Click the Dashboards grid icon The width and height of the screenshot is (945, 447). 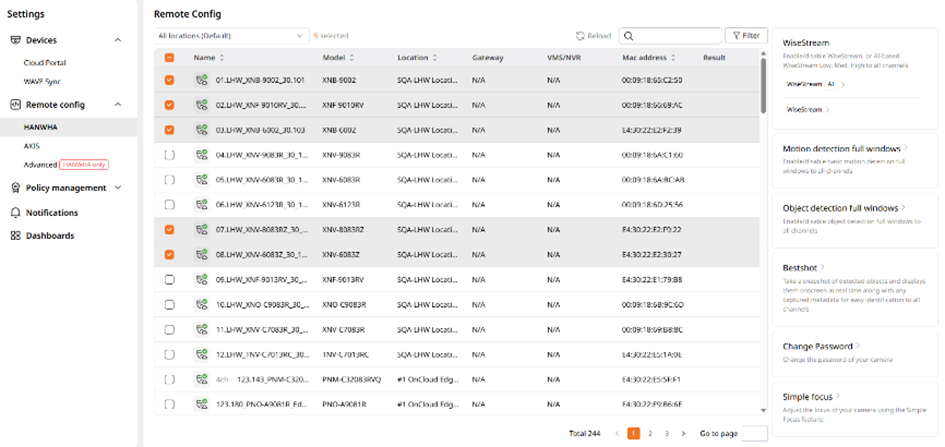click(16, 236)
